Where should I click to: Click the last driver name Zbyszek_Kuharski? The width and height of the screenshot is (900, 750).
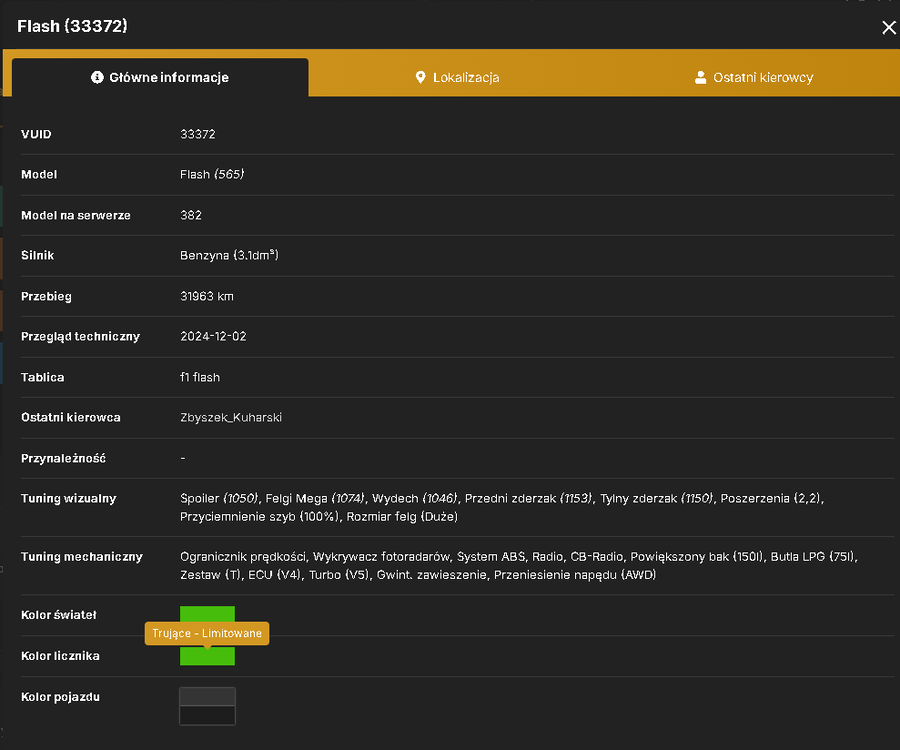(x=231, y=418)
